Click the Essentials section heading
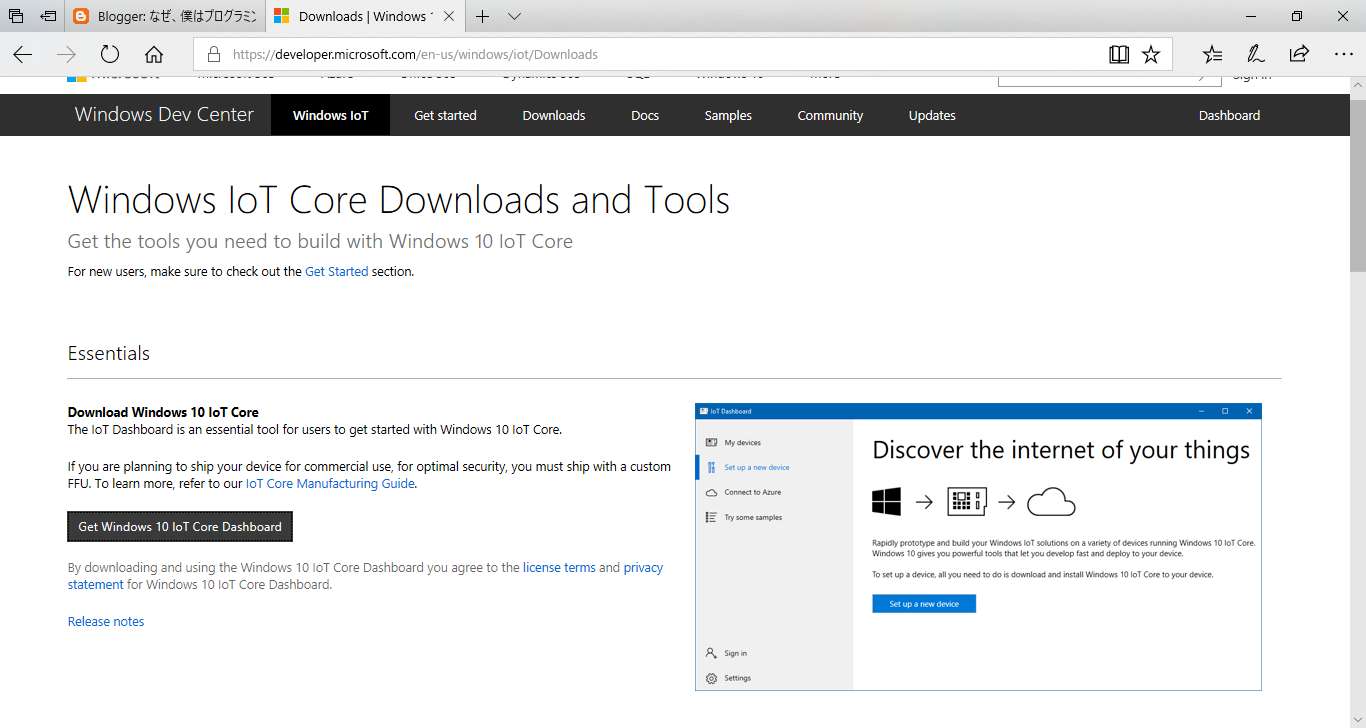 109,354
